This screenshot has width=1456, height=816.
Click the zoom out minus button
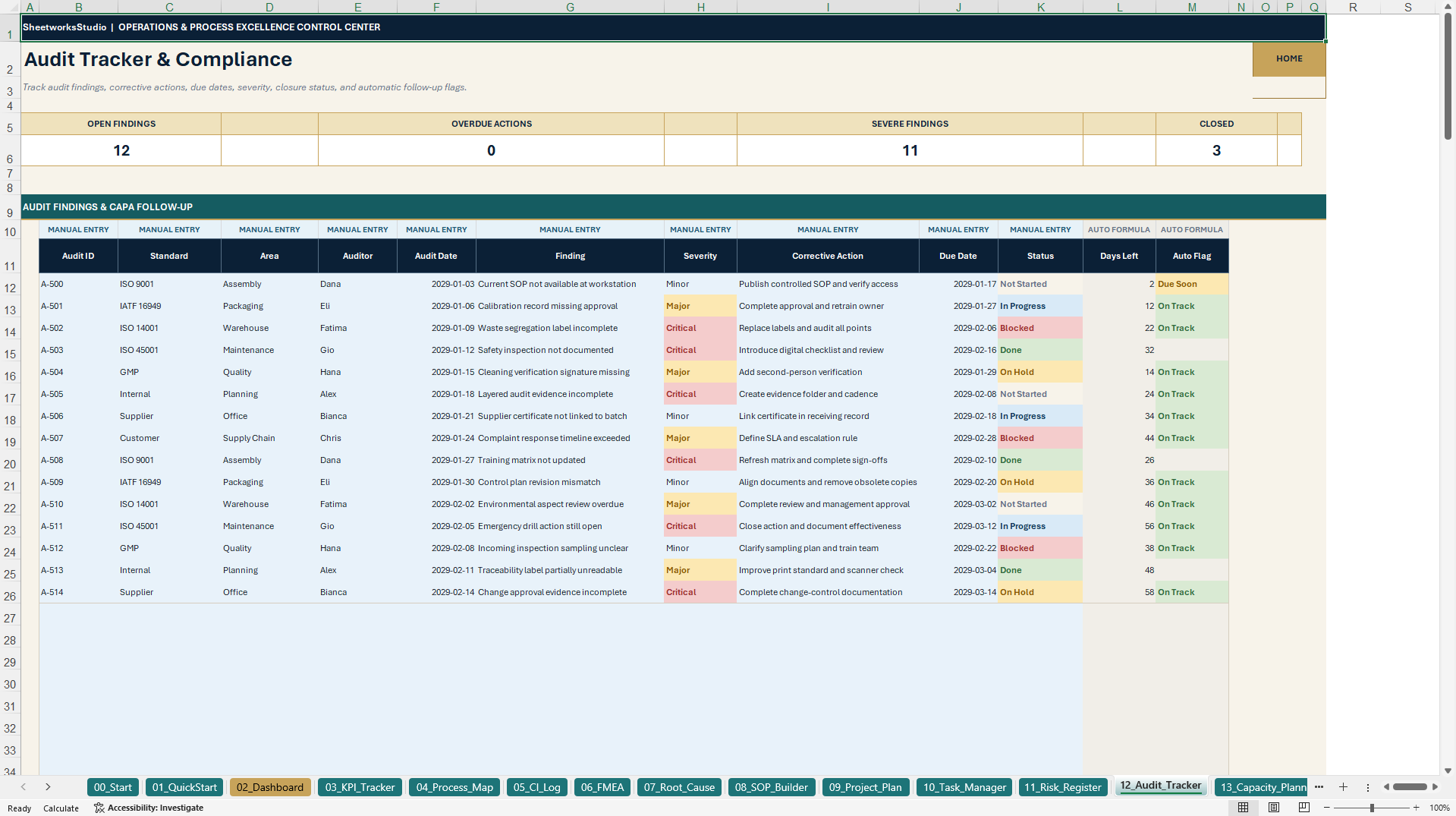(x=1327, y=808)
